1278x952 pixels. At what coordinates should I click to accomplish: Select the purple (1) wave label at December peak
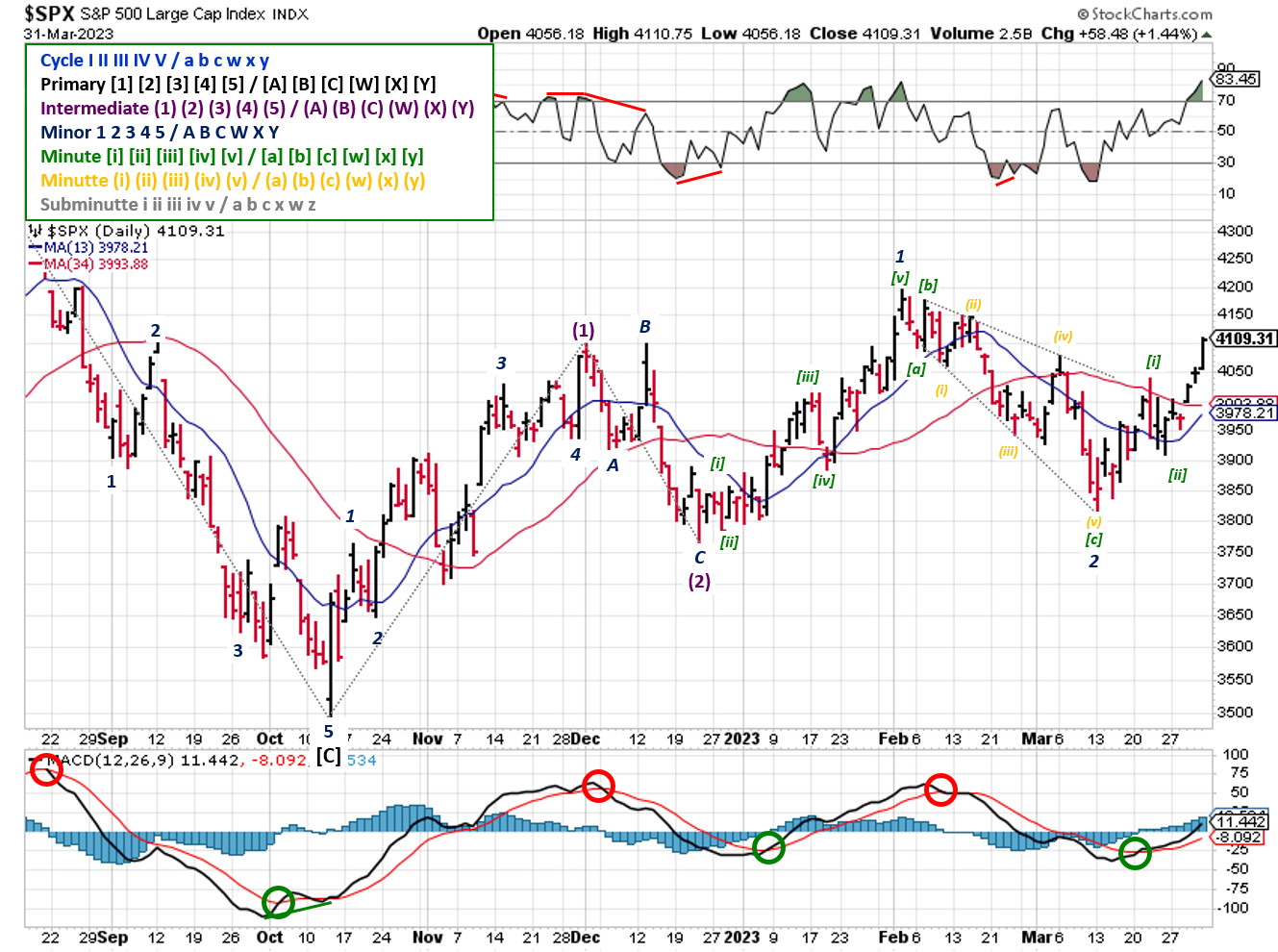pos(584,330)
